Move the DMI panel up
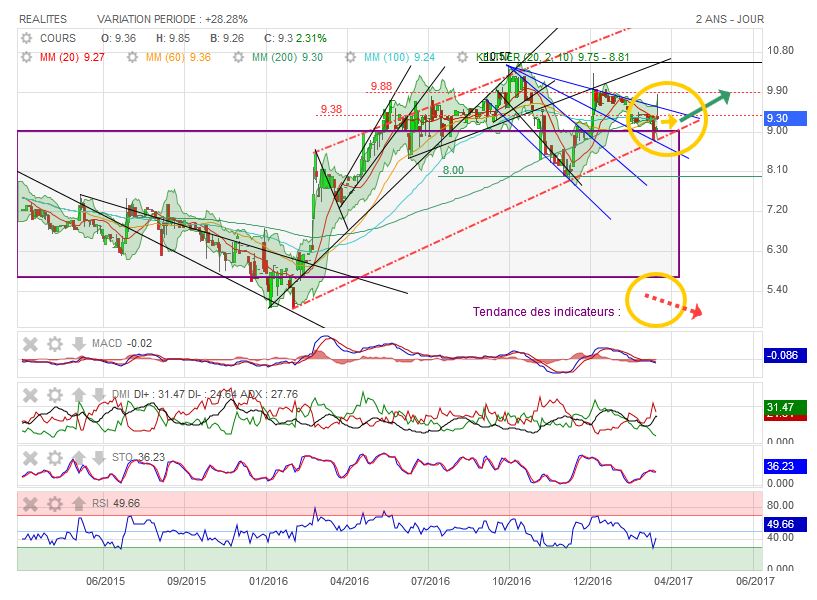This screenshot has width=817, height=600. (x=78, y=395)
